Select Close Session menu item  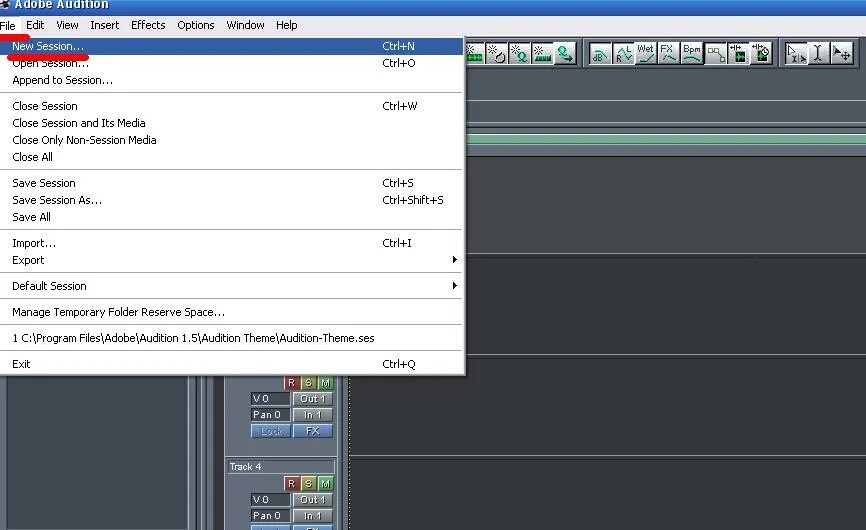[231, 106]
